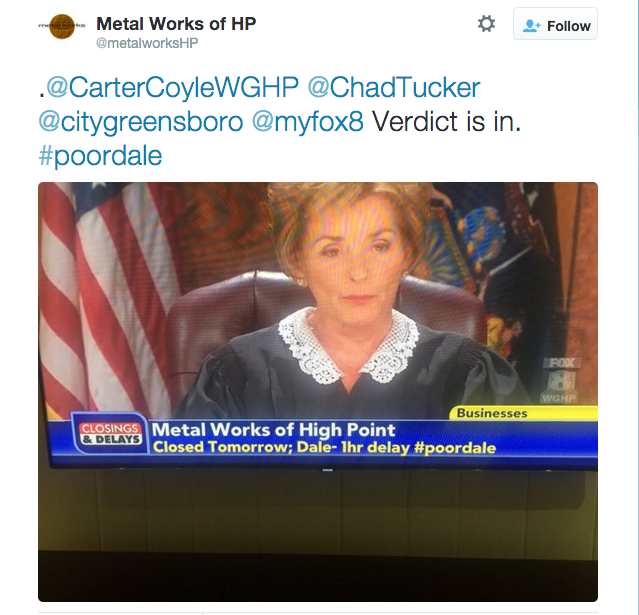Select the #poordale hashtag in the tweet
The height and width of the screenshot is (615, 639).
point(100,156)
